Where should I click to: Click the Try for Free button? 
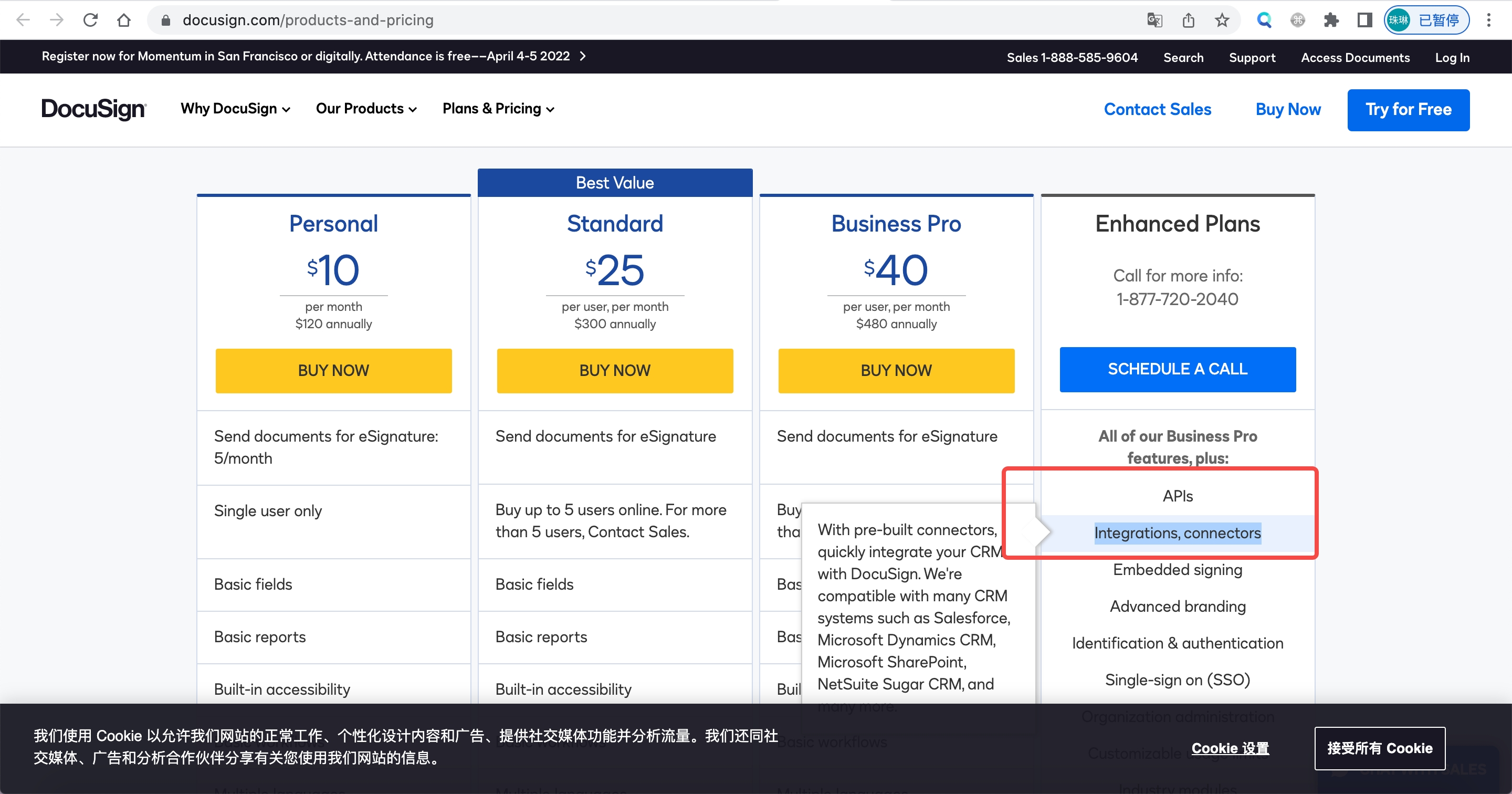tap(1408, 109)
